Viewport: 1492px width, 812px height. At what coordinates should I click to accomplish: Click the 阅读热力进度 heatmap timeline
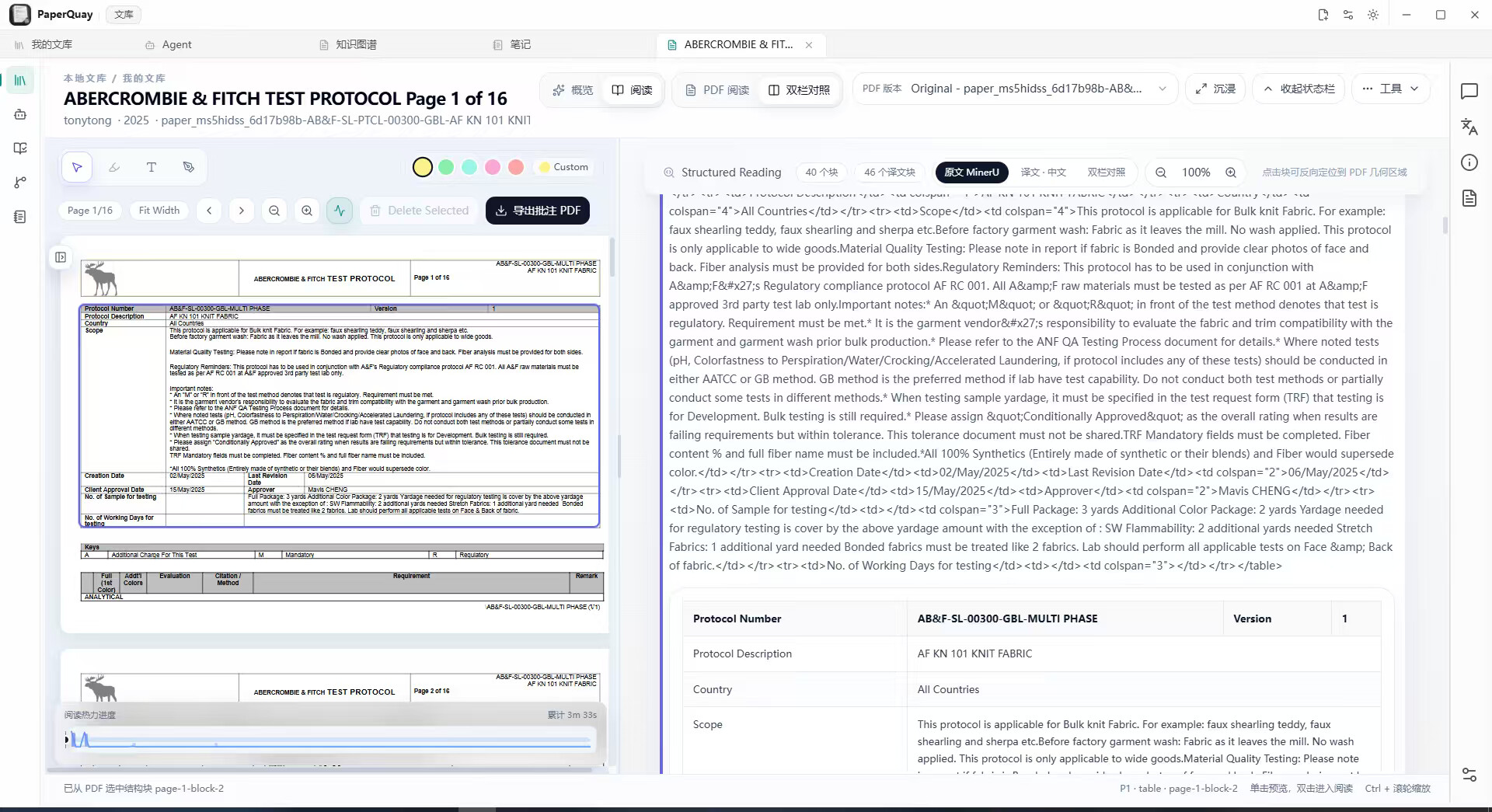[x=330, y=741]
